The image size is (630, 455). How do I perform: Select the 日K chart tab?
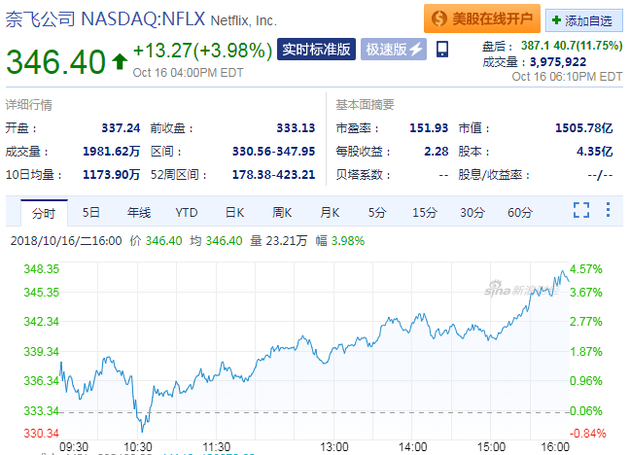tap(234, 212)
